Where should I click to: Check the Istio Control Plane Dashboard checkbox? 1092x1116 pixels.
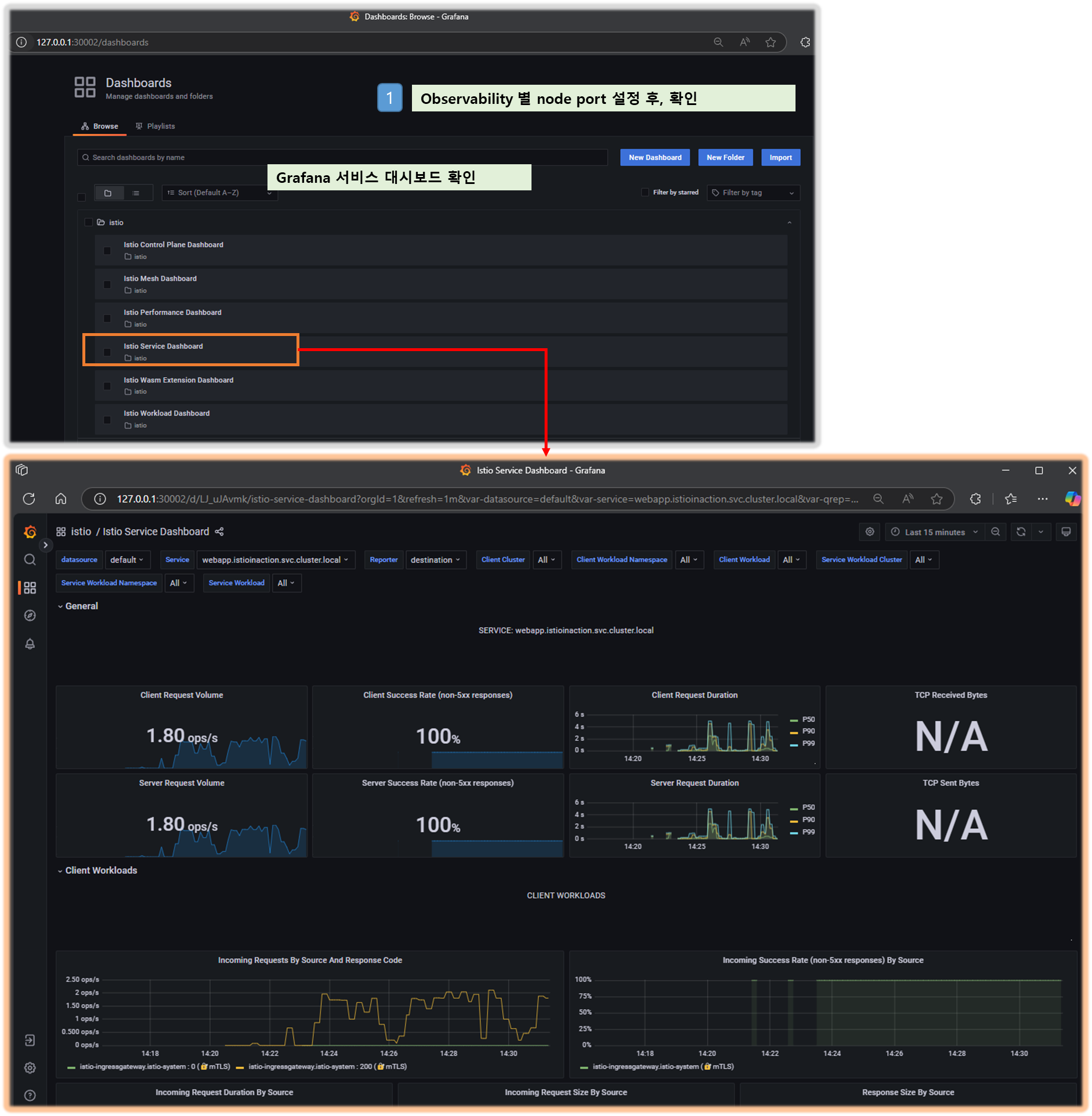[107, 251]
